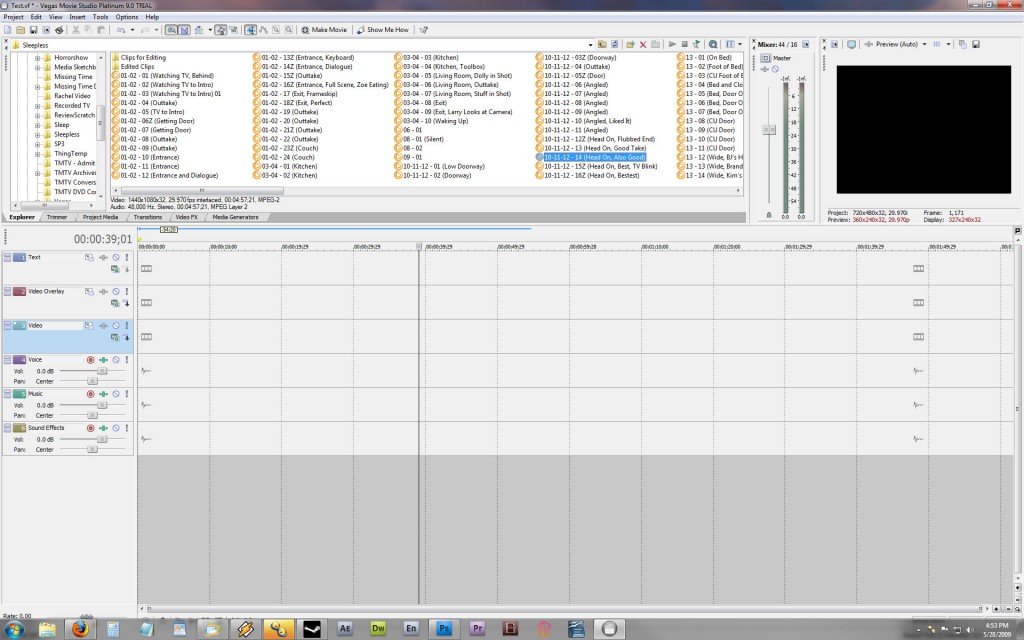The height and width of the screenshot is (640, 1024).
Task: Open the Master bus FX in the Mixer
Action: [764, 69]
